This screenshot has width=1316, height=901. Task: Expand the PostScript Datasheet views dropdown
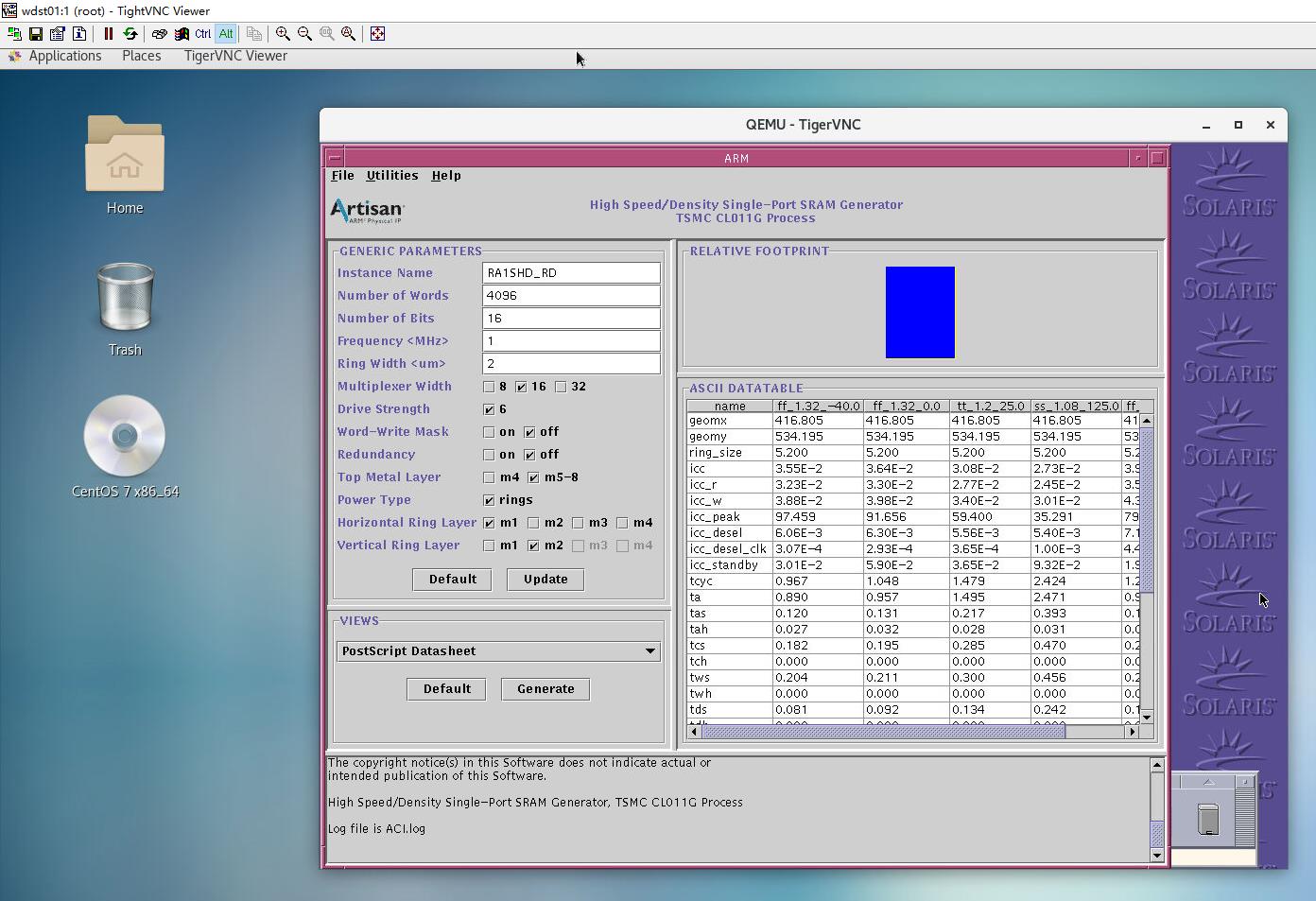pyautogui.click(x=649, y=651)
